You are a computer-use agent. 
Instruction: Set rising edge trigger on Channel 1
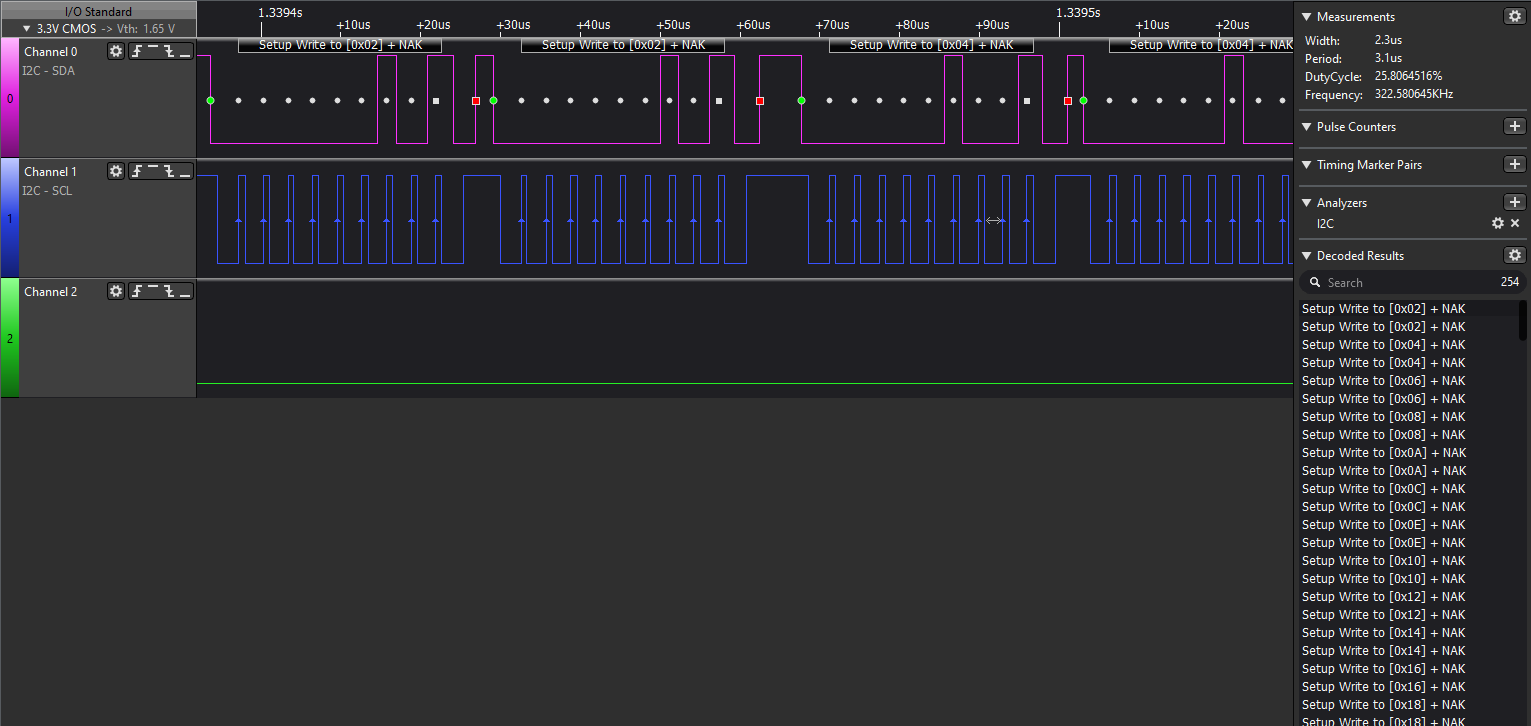[x=137, y=171]
